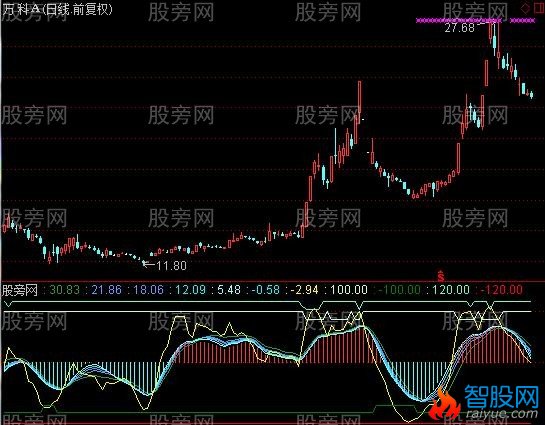Click the 智股网 logo link
The width and height of the screenshot is (545, 425).
click(502, 397)
